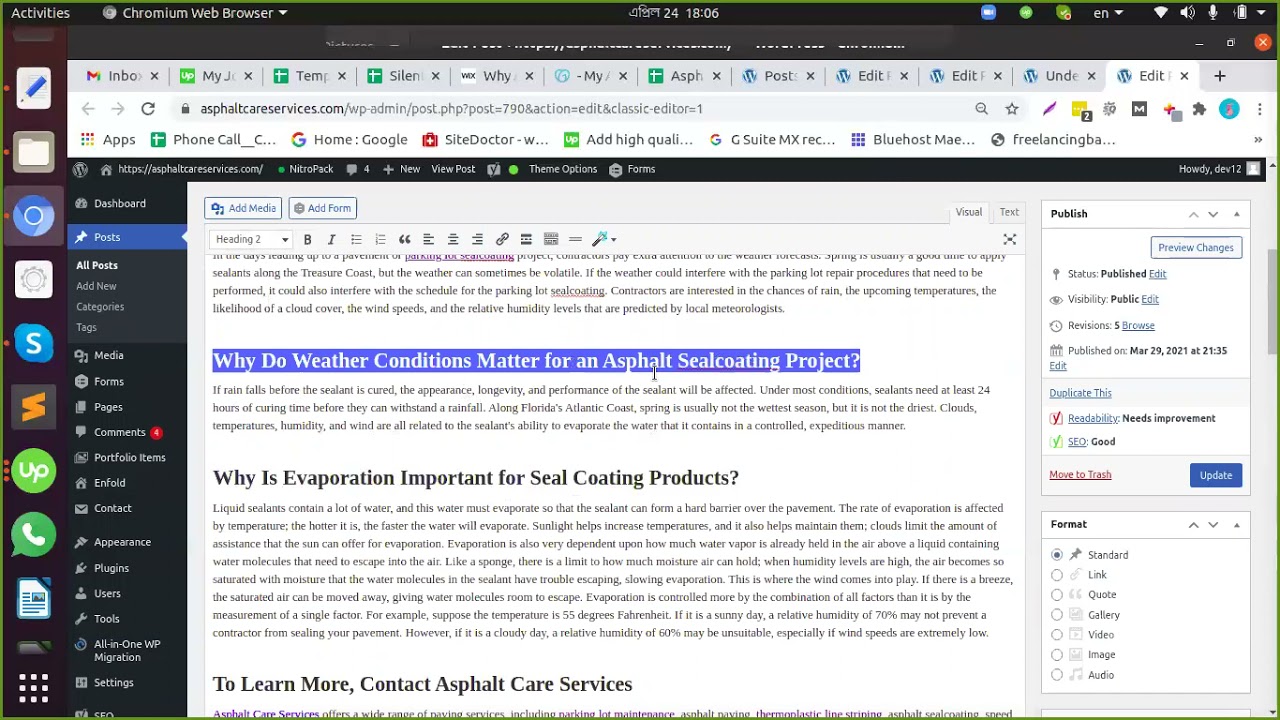Click the Preview Changes button
This screenshot has width=1280, height=720.
(1196, 248)
